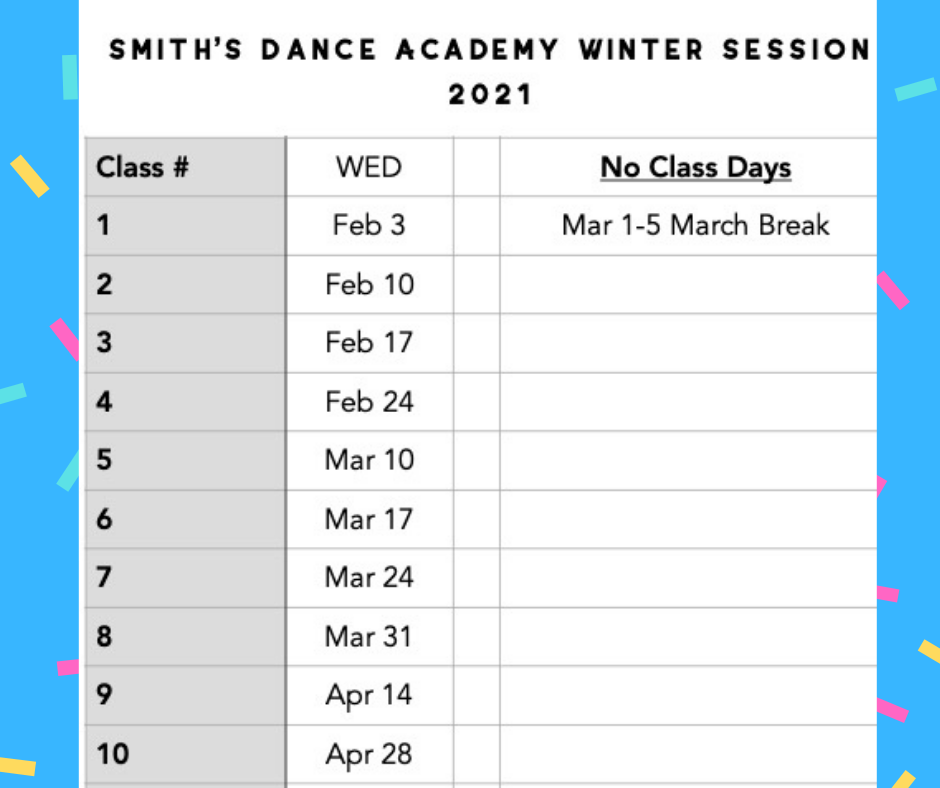Select the Feb 17 date cell
Screen dimensions: 940x788
point(369,343)
